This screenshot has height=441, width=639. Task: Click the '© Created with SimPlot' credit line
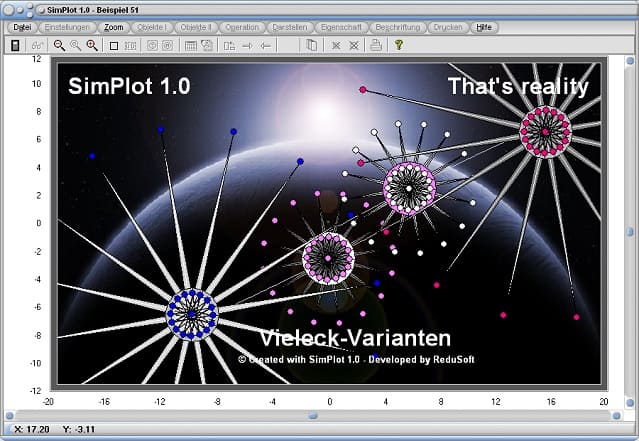[x=356, y=359]
